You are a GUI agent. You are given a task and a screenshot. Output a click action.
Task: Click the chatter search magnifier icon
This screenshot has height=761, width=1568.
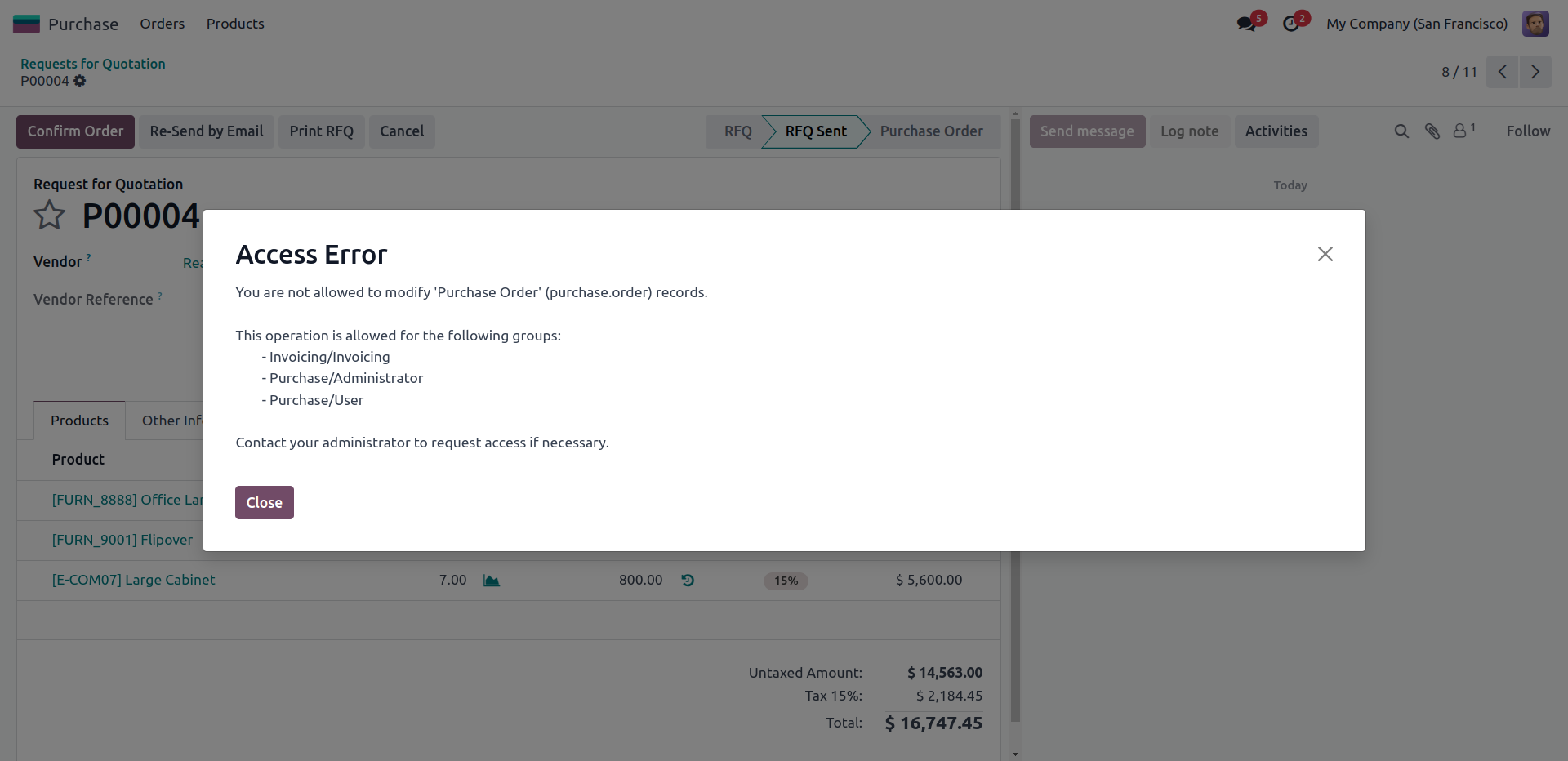pos(1401,131)
